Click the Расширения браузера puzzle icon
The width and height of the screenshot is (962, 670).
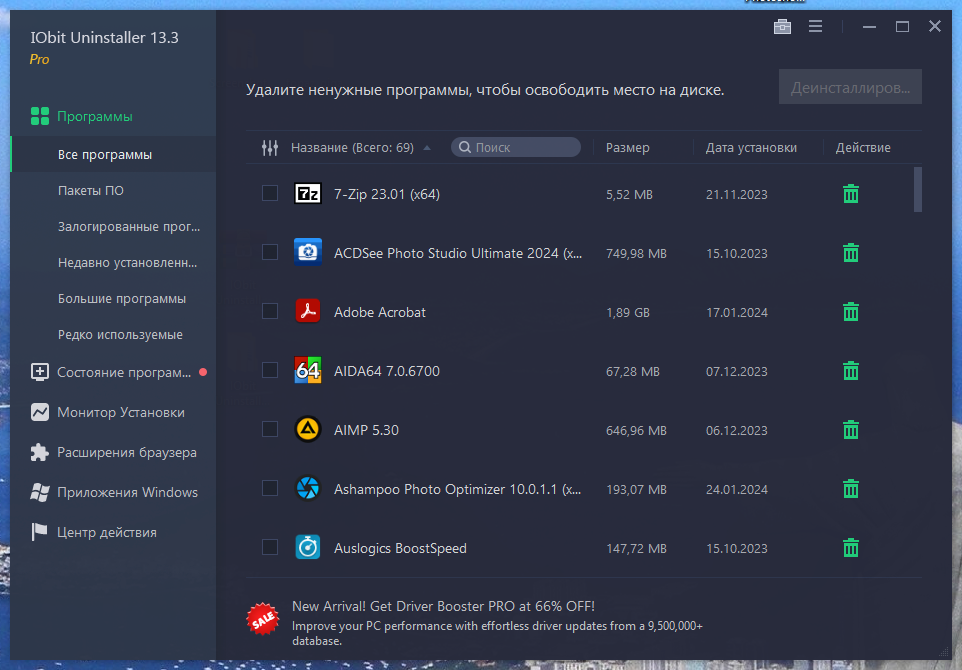coord(40,452)
